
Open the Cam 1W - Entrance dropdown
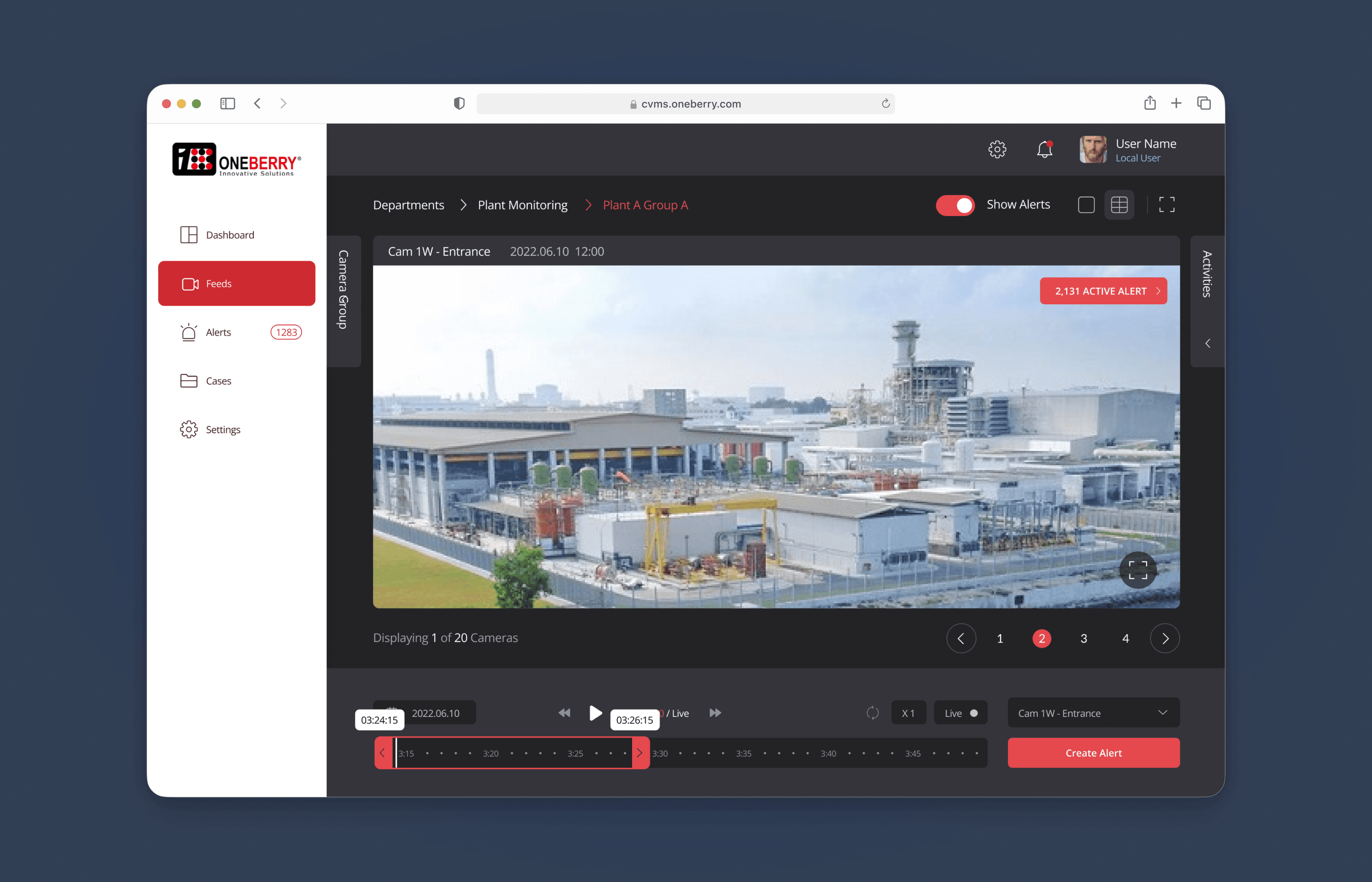[x=1093, y=713]
